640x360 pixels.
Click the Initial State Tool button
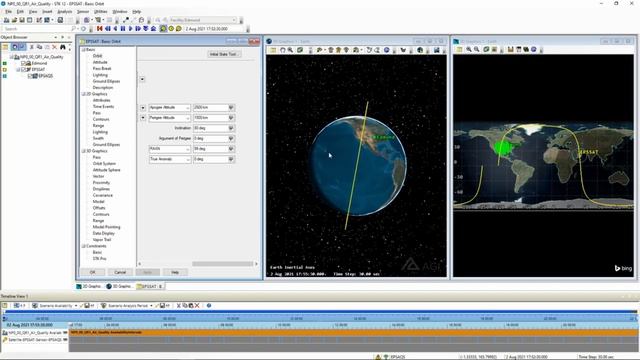224,54
